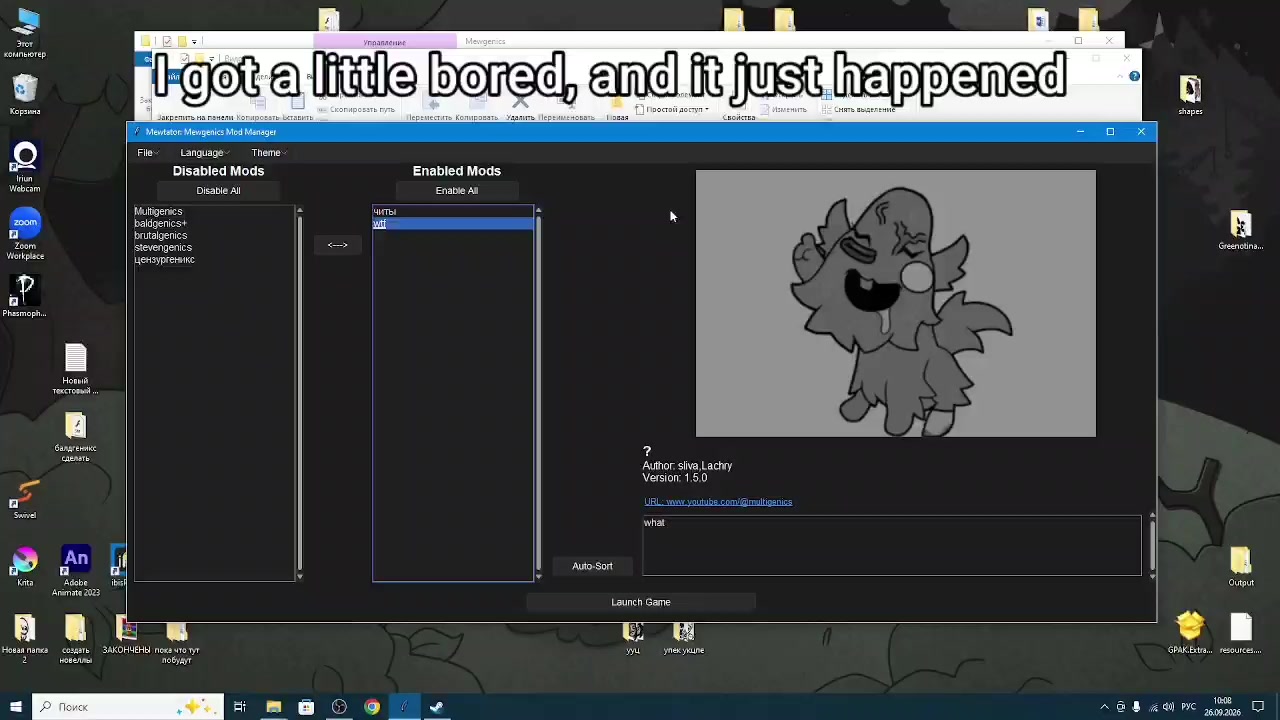Open Microsoft Store from the taskbar
The width and height of the screenshot is (1280, 720).
306,707
